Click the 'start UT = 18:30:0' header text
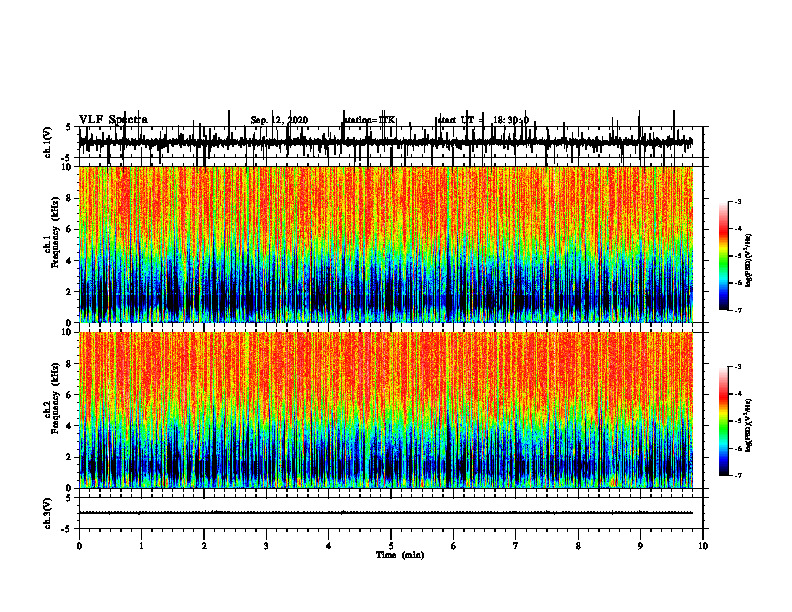Screen dimensions: 792x612 [x=483, y=120]
